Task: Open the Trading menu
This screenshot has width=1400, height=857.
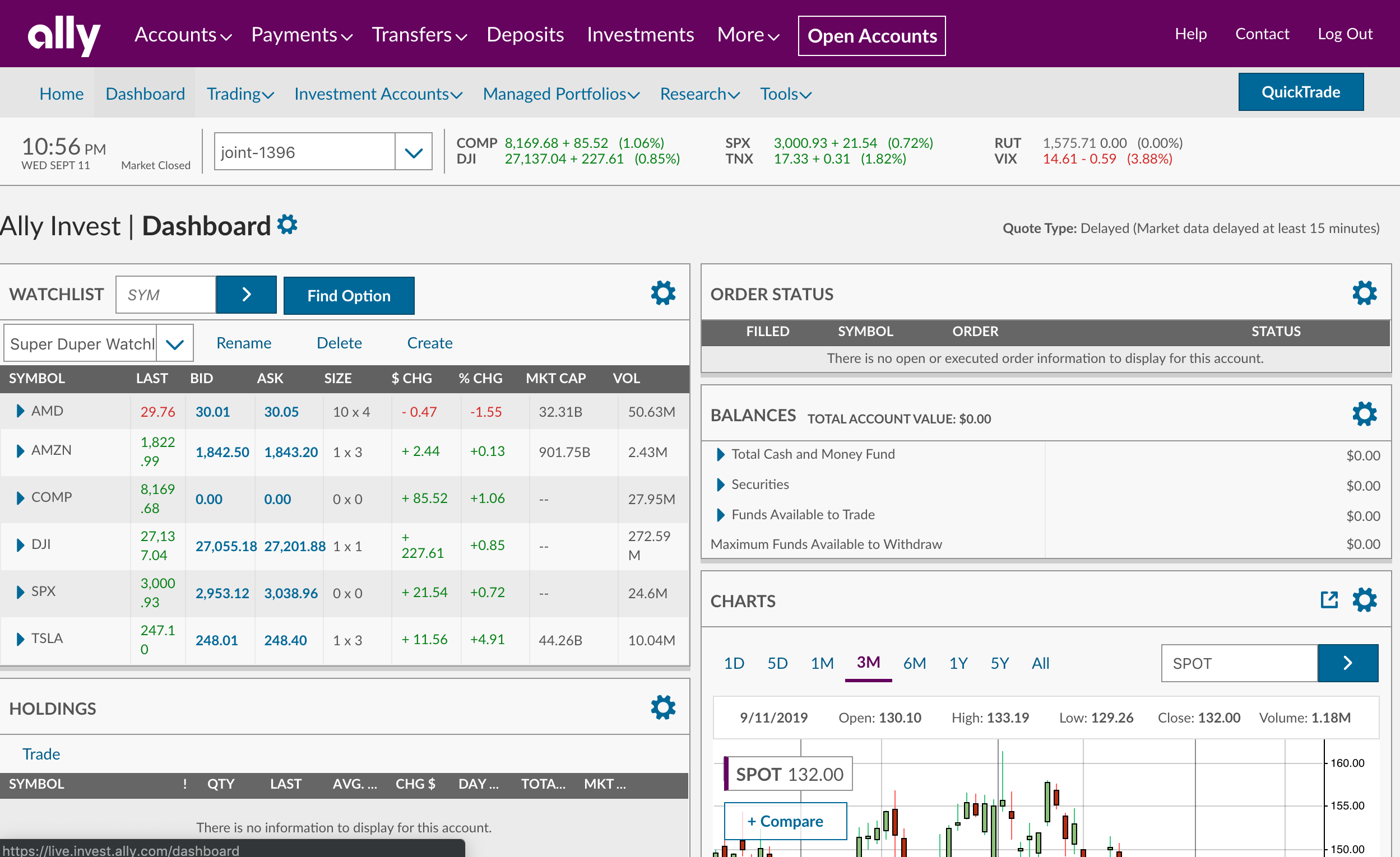Action: [x=240, y=94]
